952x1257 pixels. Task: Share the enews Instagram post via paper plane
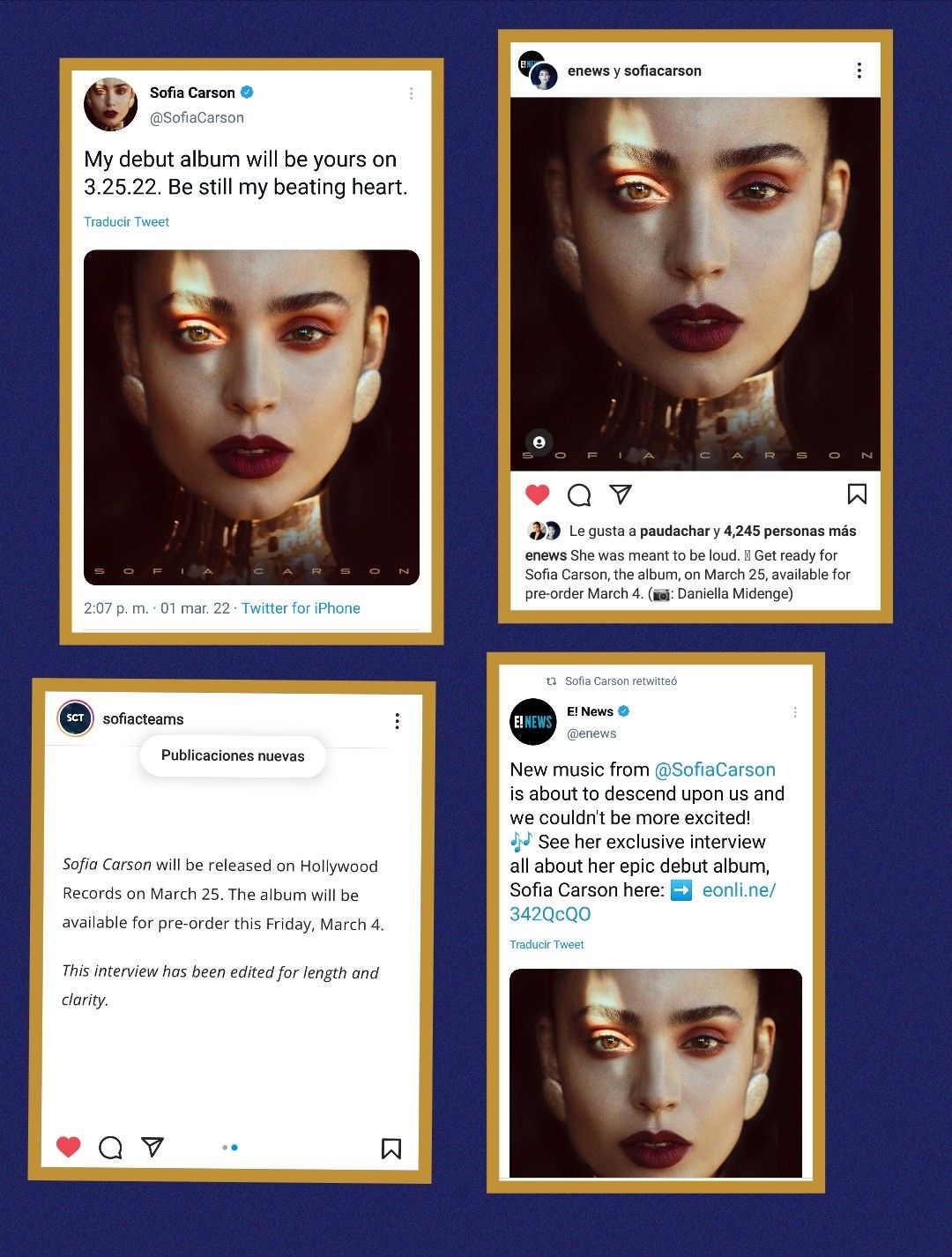621,495
